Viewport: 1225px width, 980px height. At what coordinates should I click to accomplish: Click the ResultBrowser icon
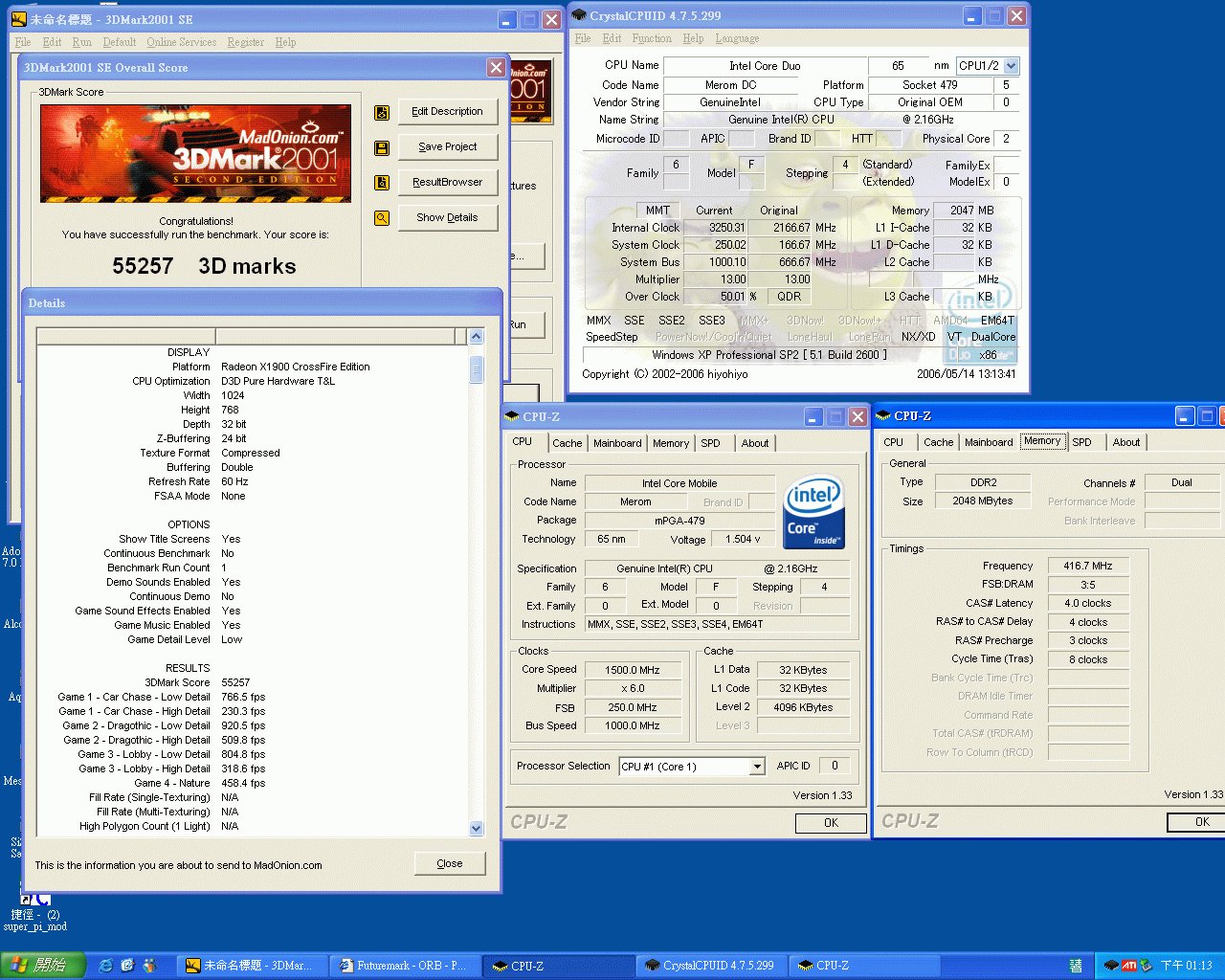(x=382, y=183)
